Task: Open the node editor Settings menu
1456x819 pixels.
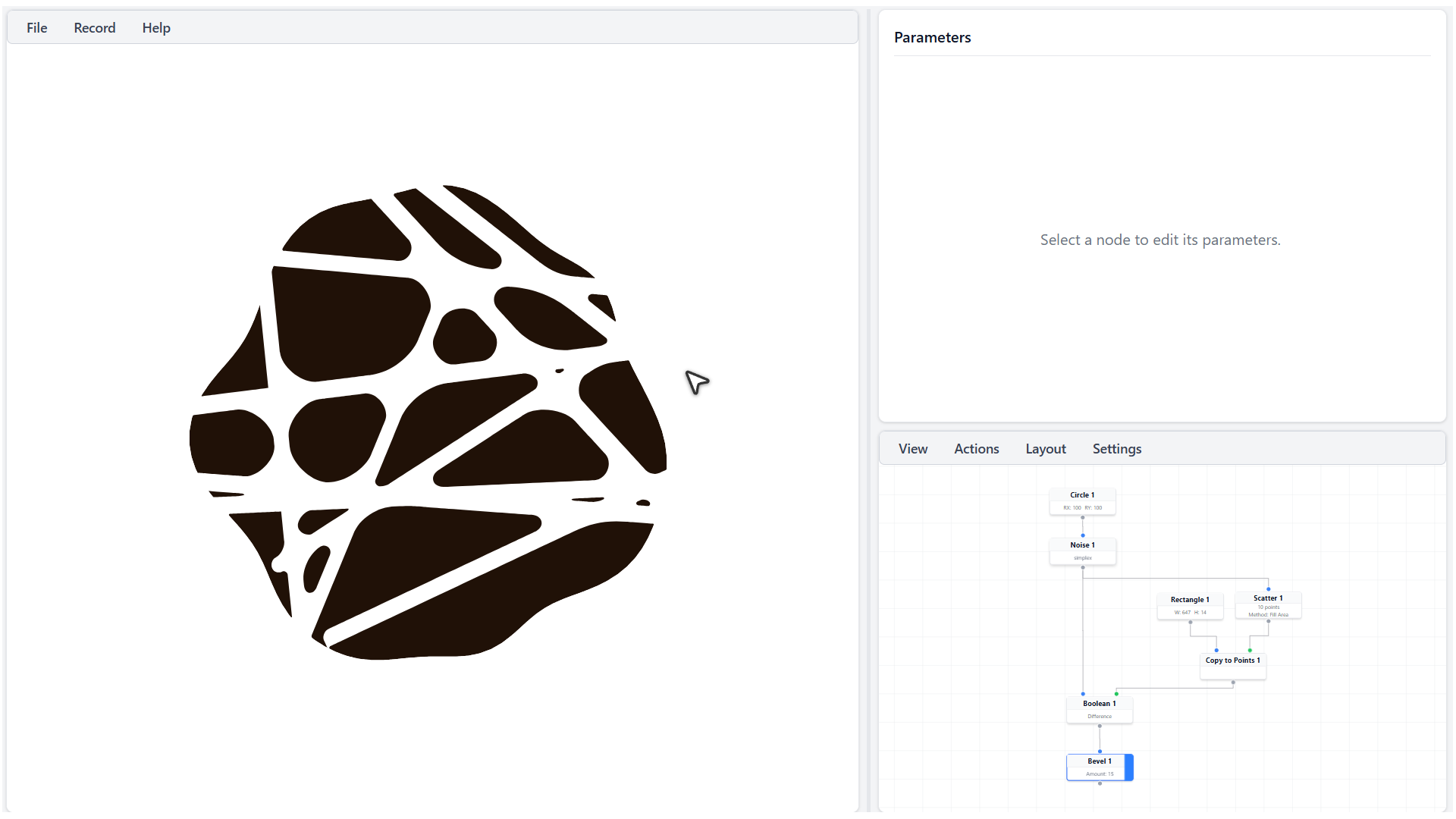Action: click(1116, 449)
